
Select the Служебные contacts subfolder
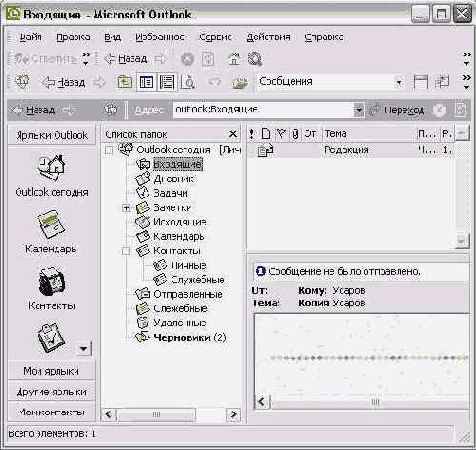click(x=197, y=280)
